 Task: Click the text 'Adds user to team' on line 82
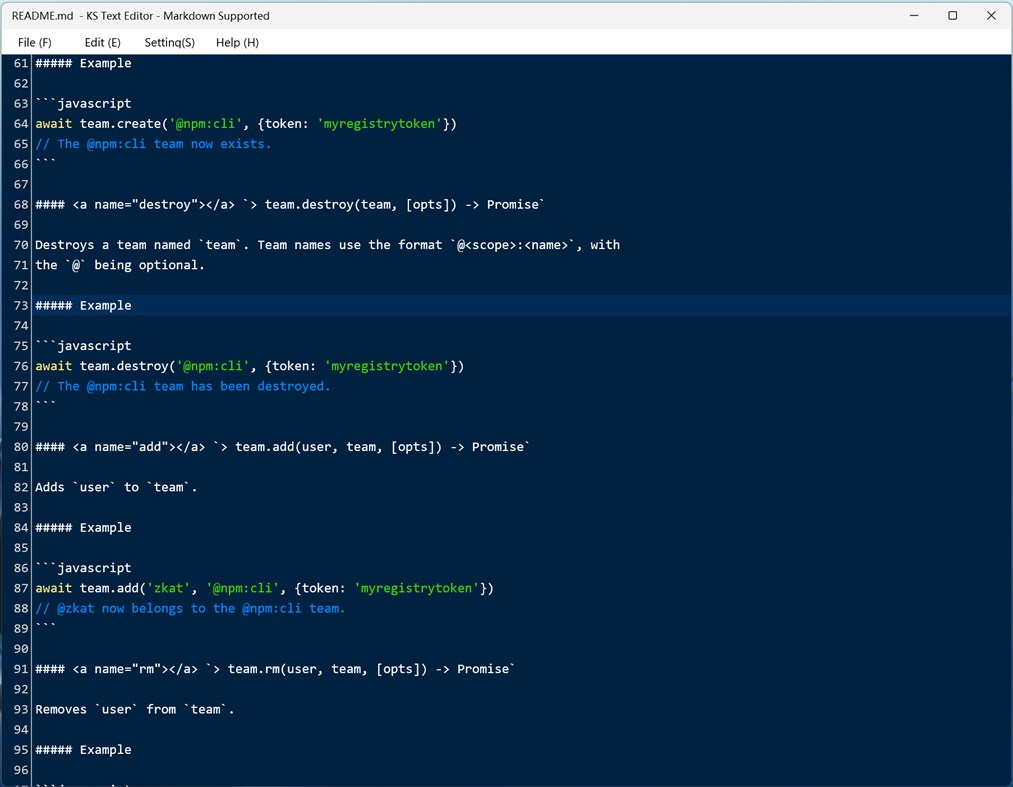[x=115, y=487]
